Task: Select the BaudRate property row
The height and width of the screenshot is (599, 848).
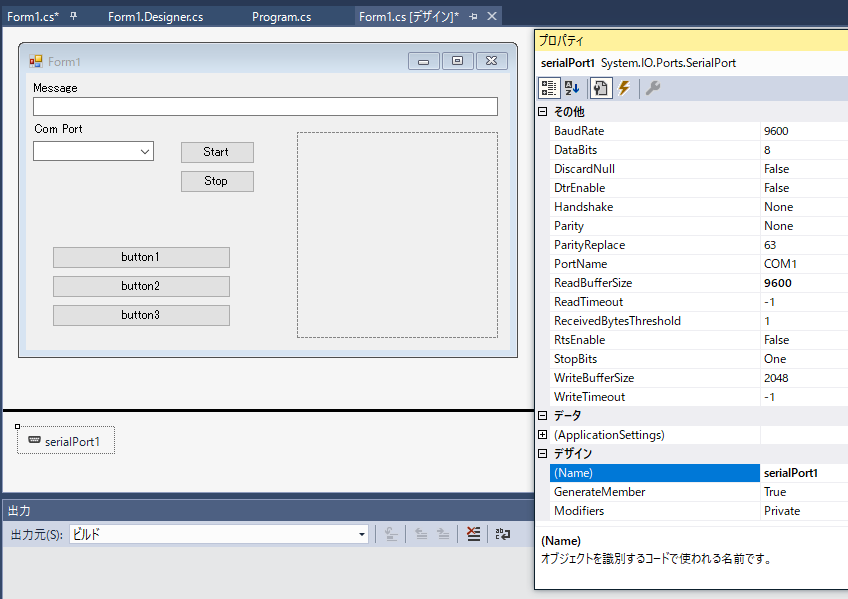Action: tap(699, 131)
